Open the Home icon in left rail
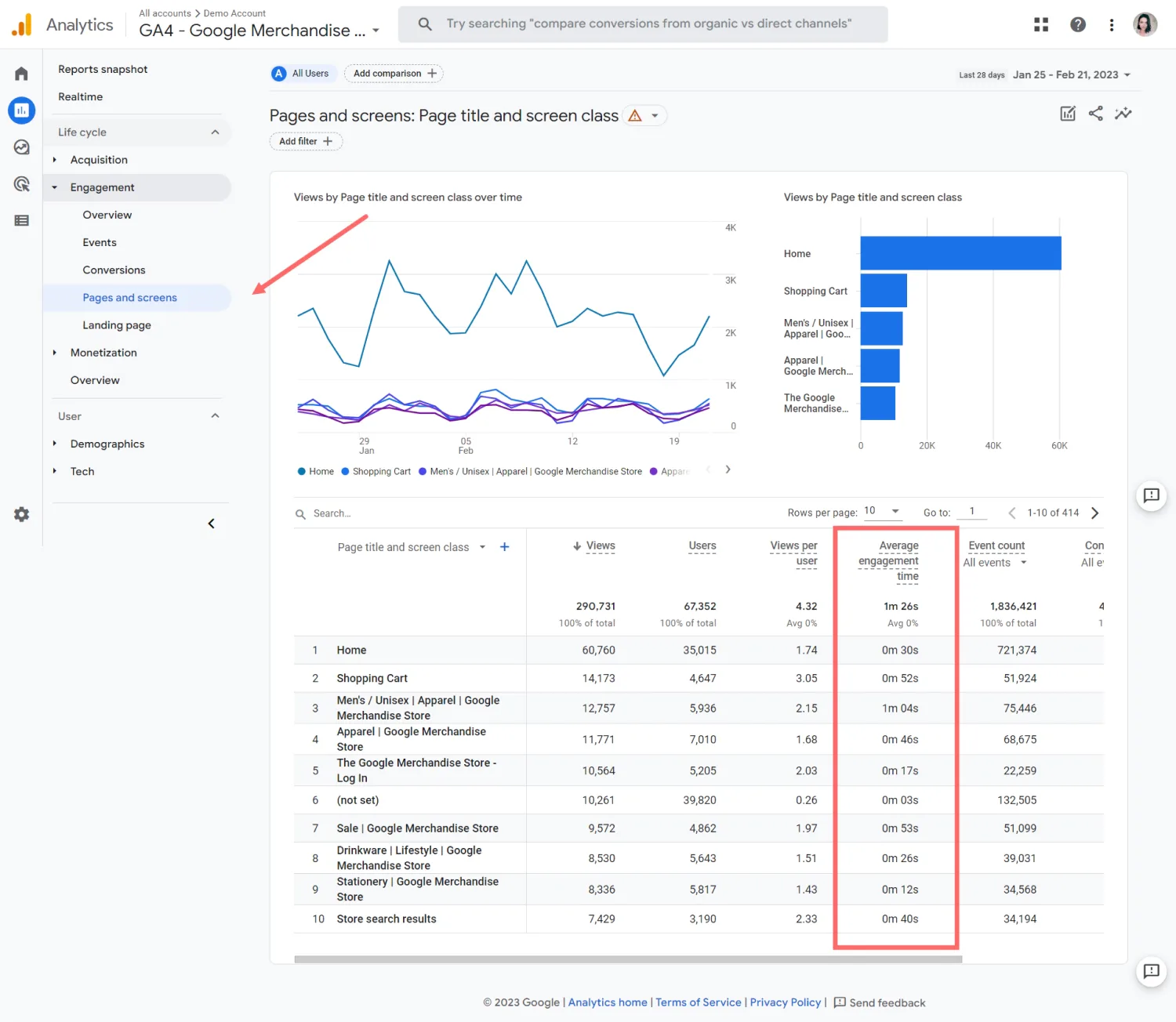 coord(21,74)
